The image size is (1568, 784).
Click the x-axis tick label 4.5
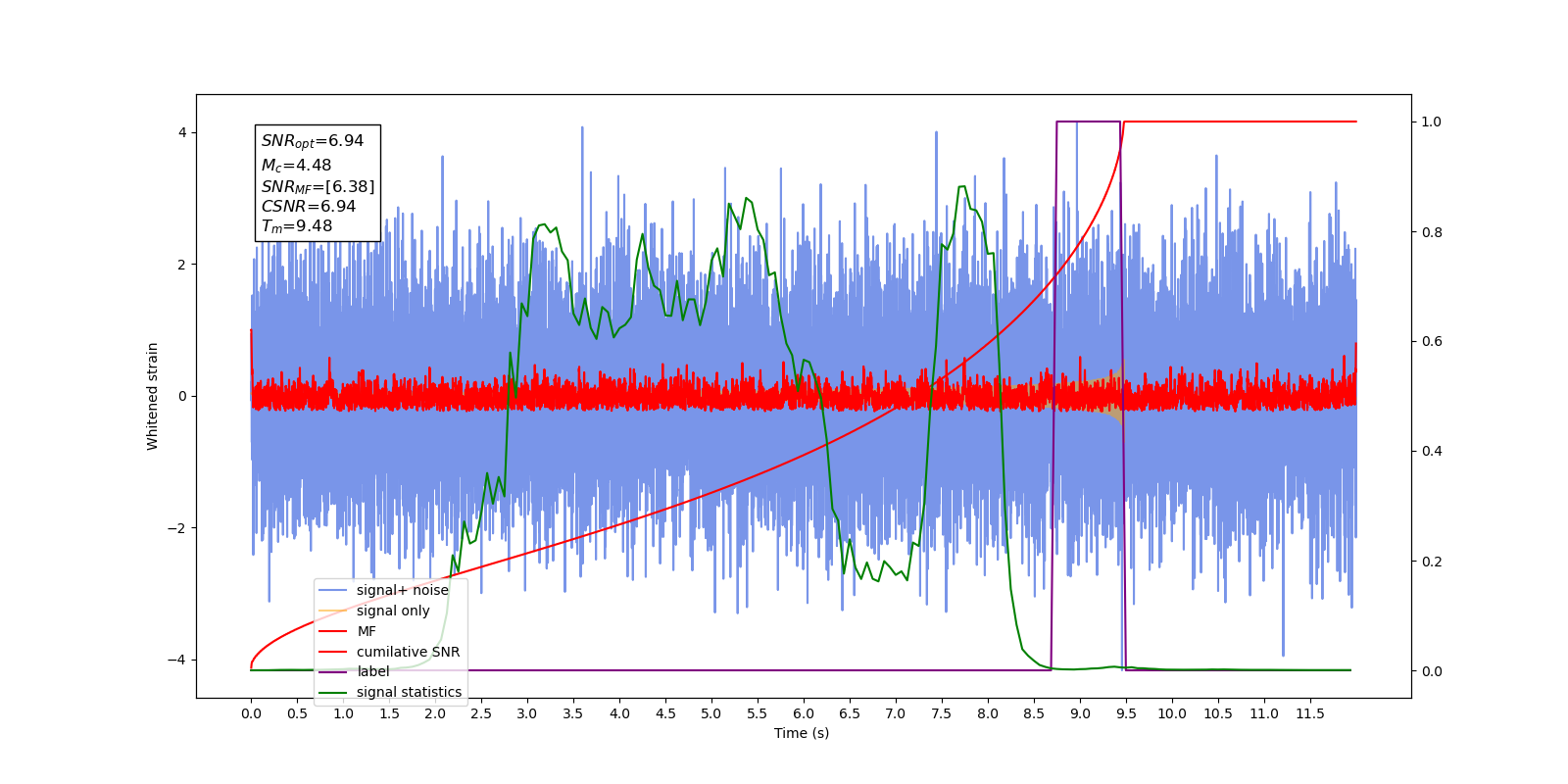coord(665,713)
